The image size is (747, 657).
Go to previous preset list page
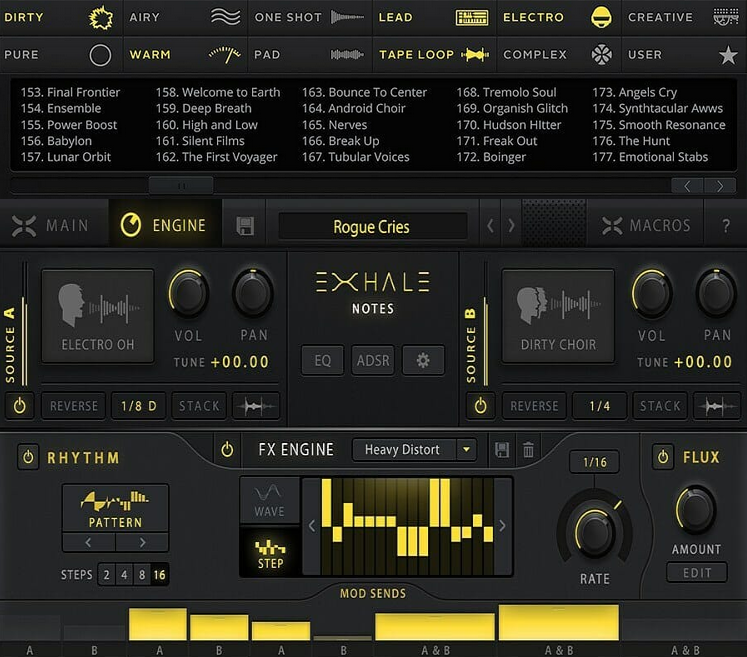tap(686, 186)
